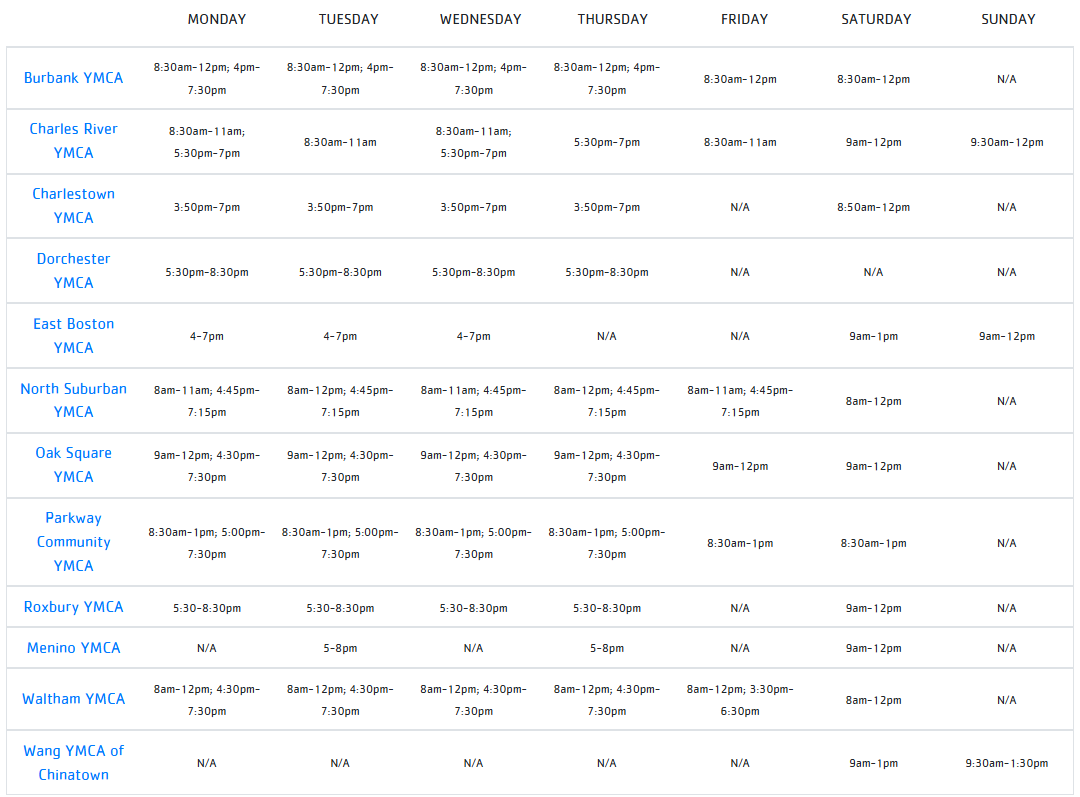Click the Waltham YMCA link
Viewport: 1080px width, 797px height.
tap(73, 699)
